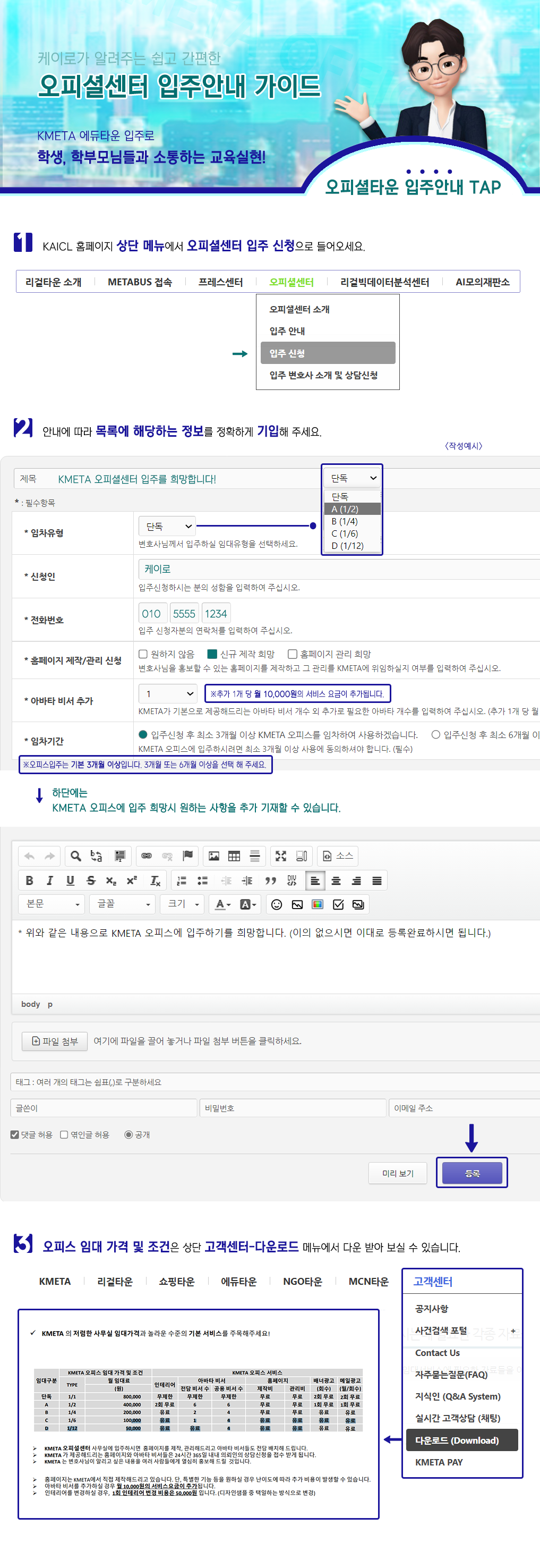Select the '공개' radio button

(x=128, y=1134)
